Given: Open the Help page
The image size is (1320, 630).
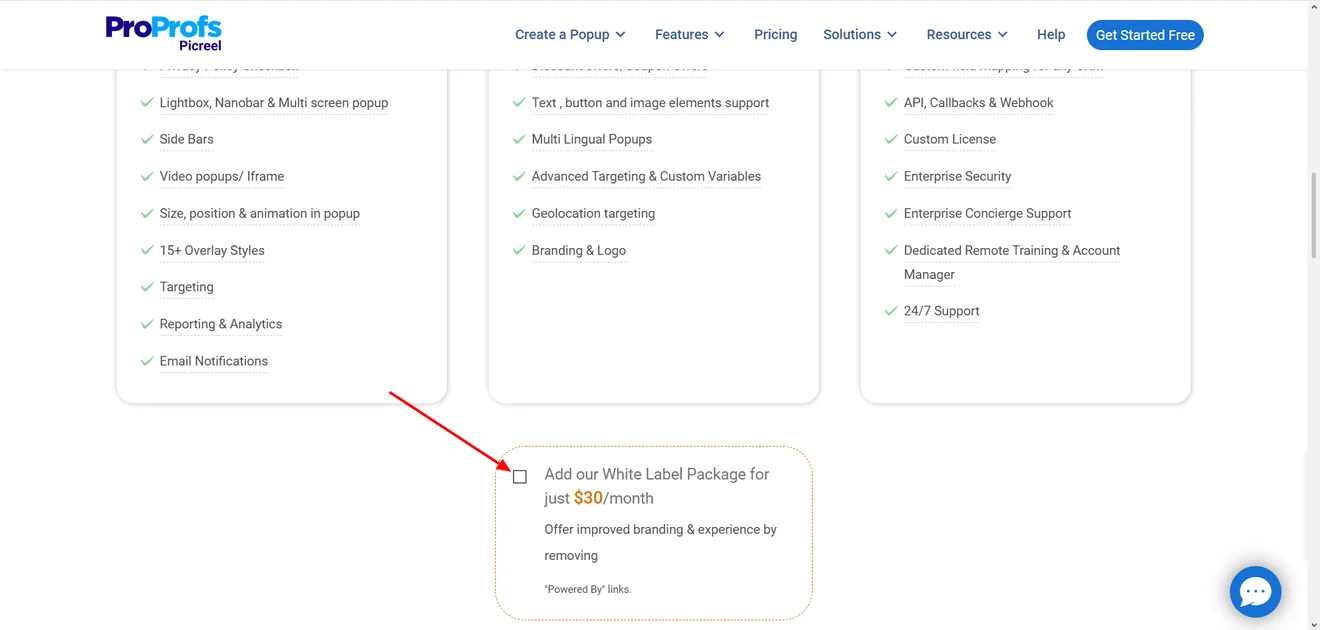Looking at the screenshot, I should 1051,34.
